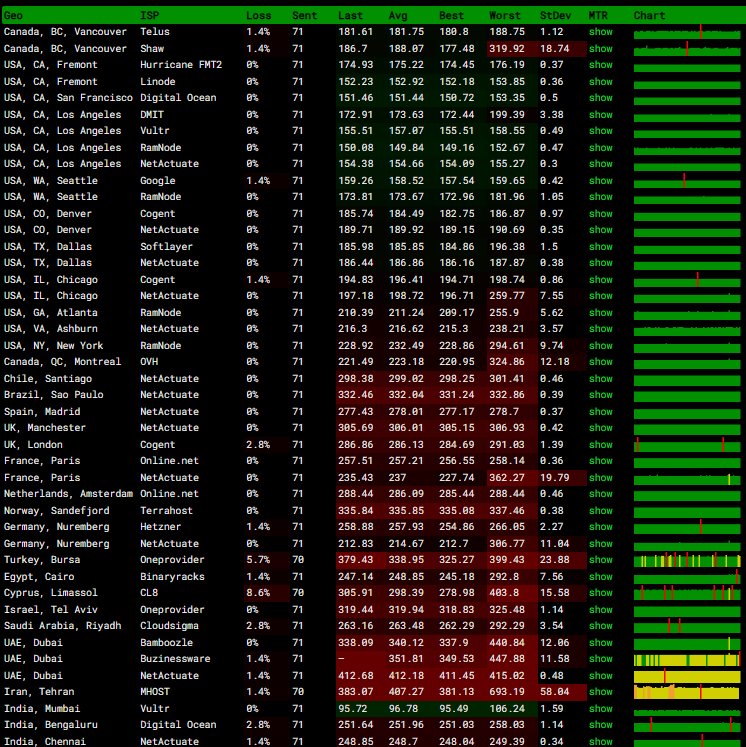The image size is (746, 747).
Task: Click 'show' link for Hurricane FMT2 row
Action: tap(600, 65)
